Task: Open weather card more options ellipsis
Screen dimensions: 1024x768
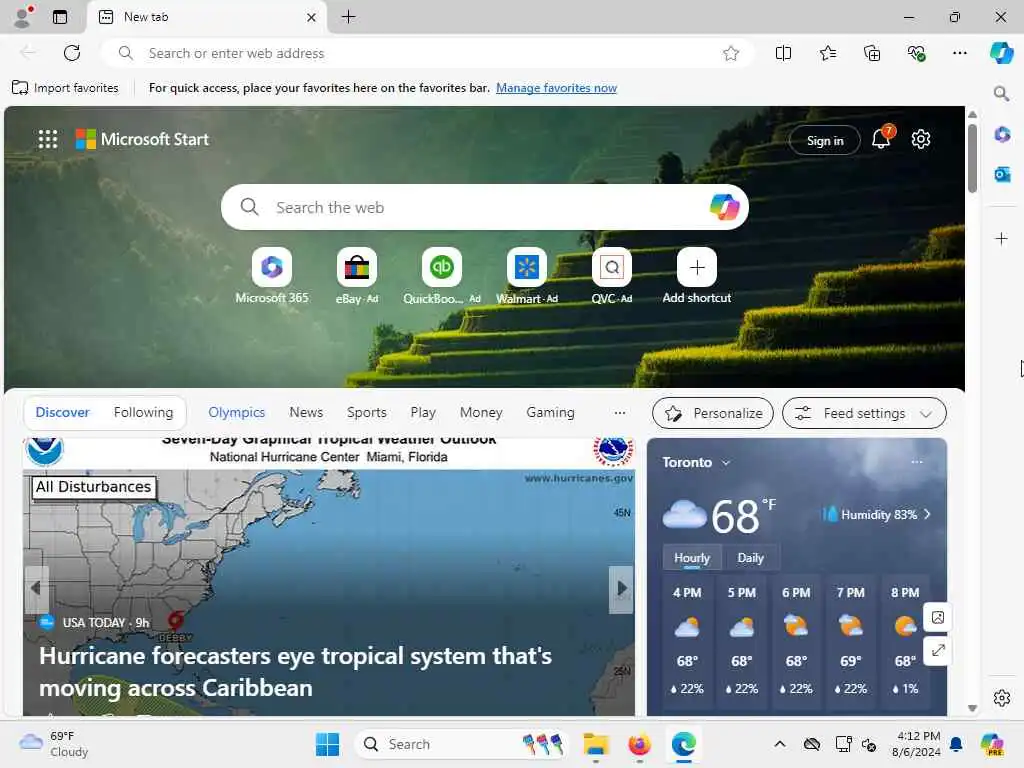Action: [x=917, y=462]
